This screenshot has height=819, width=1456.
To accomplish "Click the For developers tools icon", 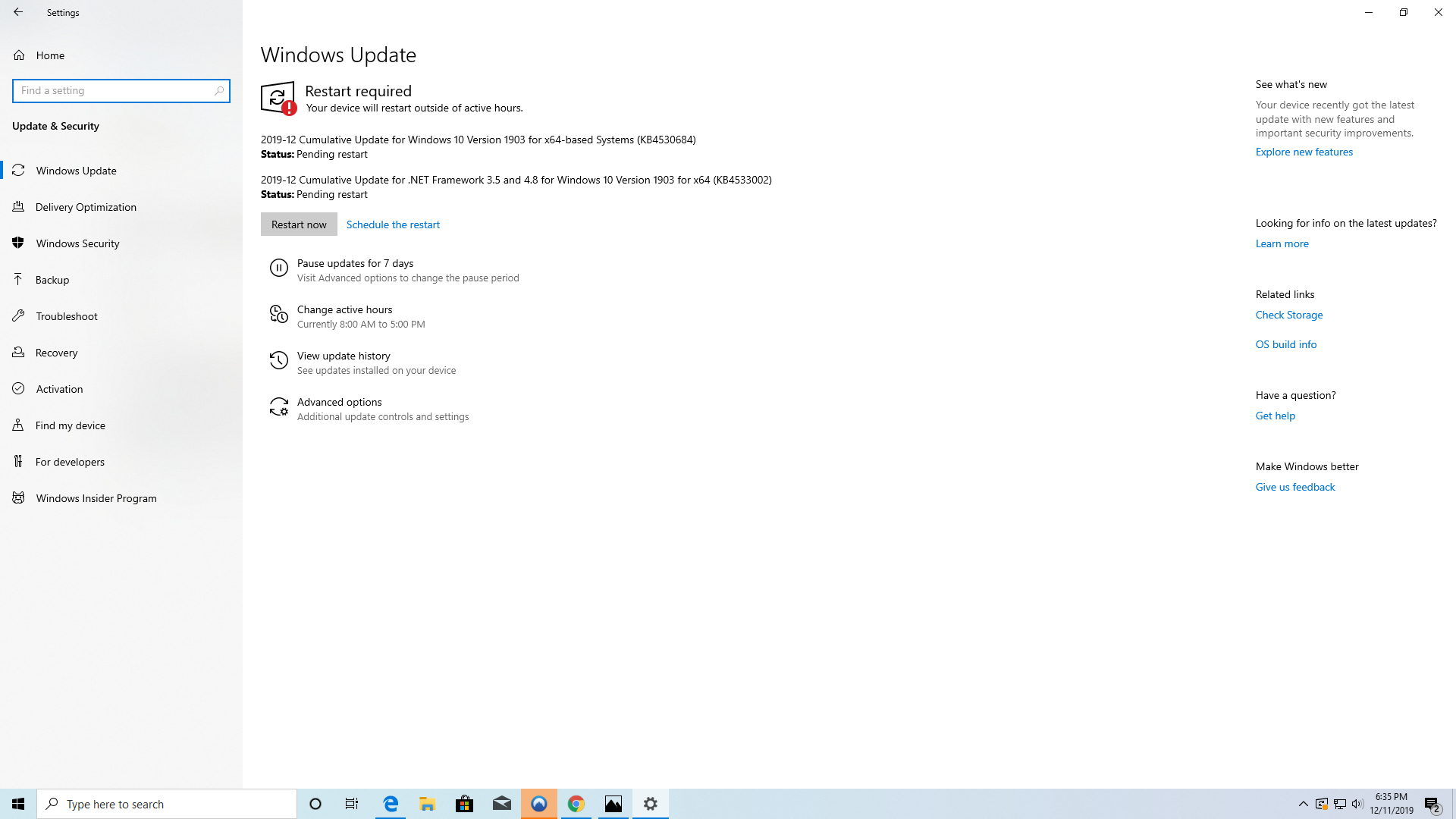I will point(18,462).
